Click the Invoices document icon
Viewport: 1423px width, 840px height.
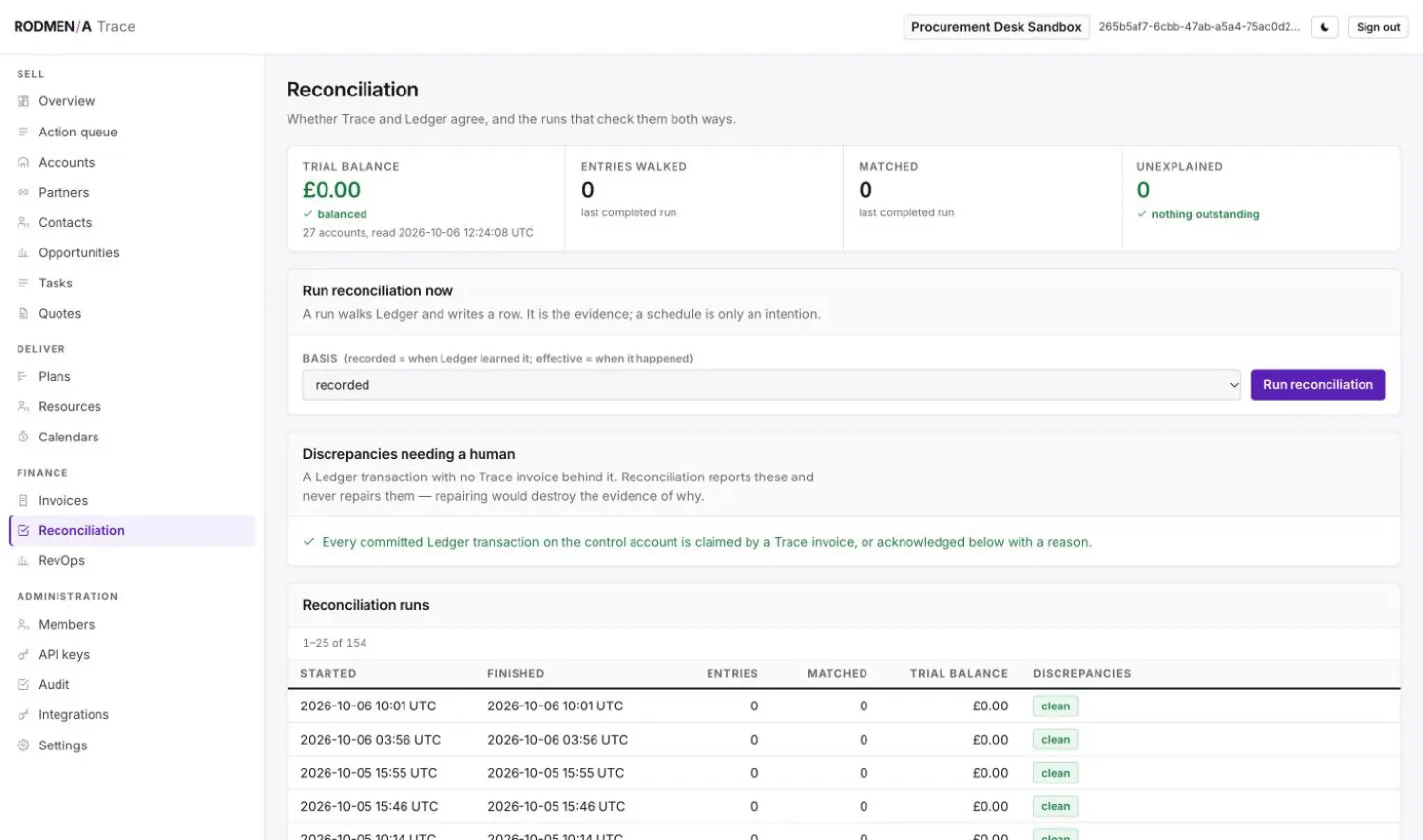pos(23,500)
